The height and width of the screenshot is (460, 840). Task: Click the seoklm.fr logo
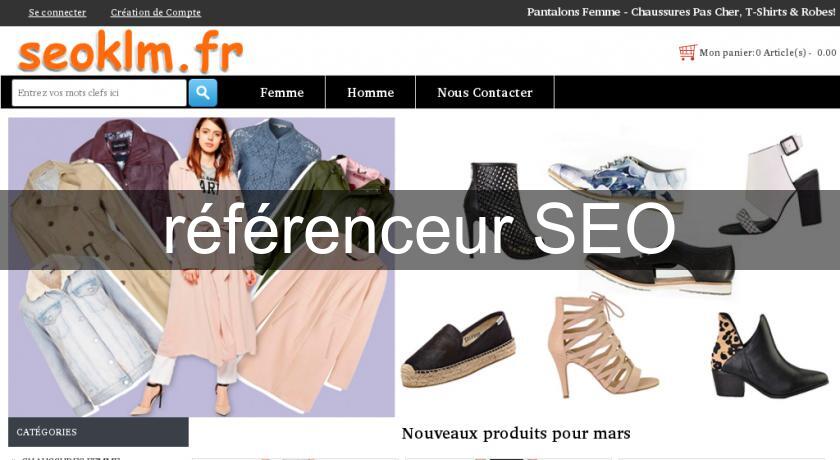coord(131,51)
